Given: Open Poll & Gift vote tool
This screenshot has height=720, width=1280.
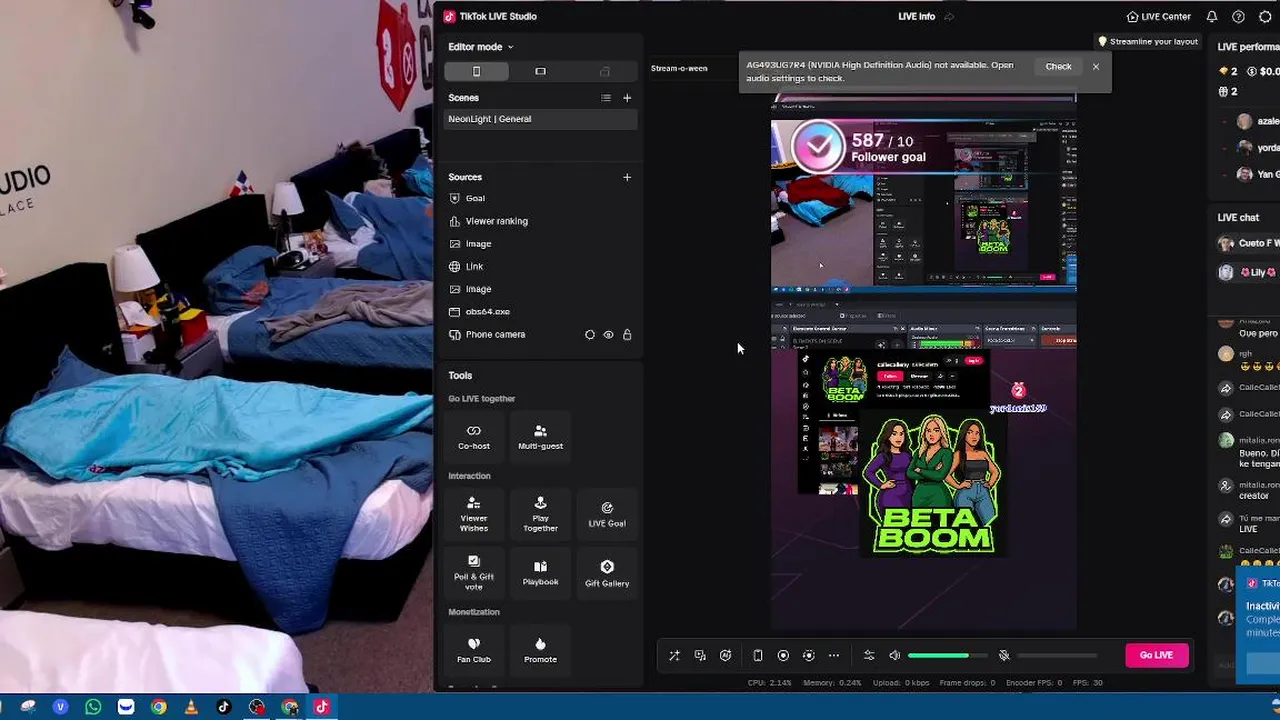Looking at the screenshot, I should click(474, 573).
